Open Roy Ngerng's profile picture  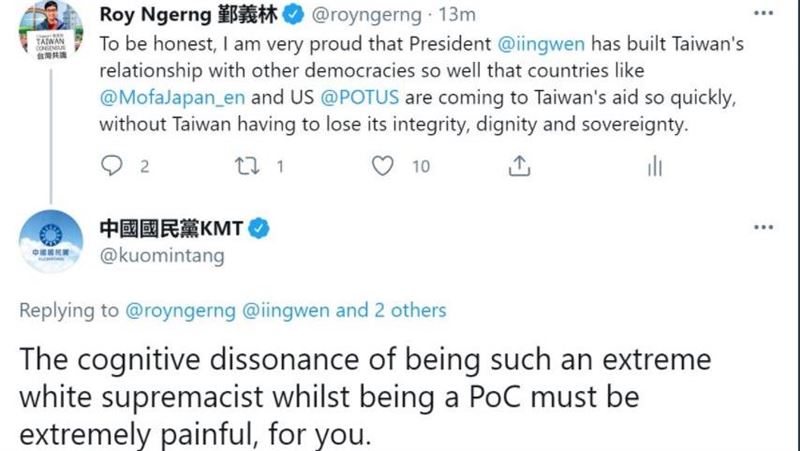51,32
